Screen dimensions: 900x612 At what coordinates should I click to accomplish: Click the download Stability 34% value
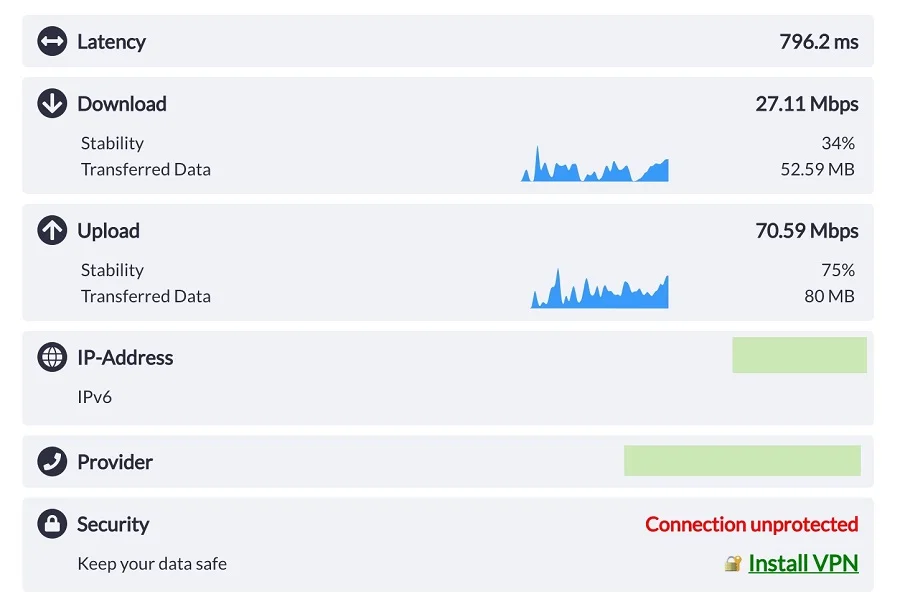(838, 143)
